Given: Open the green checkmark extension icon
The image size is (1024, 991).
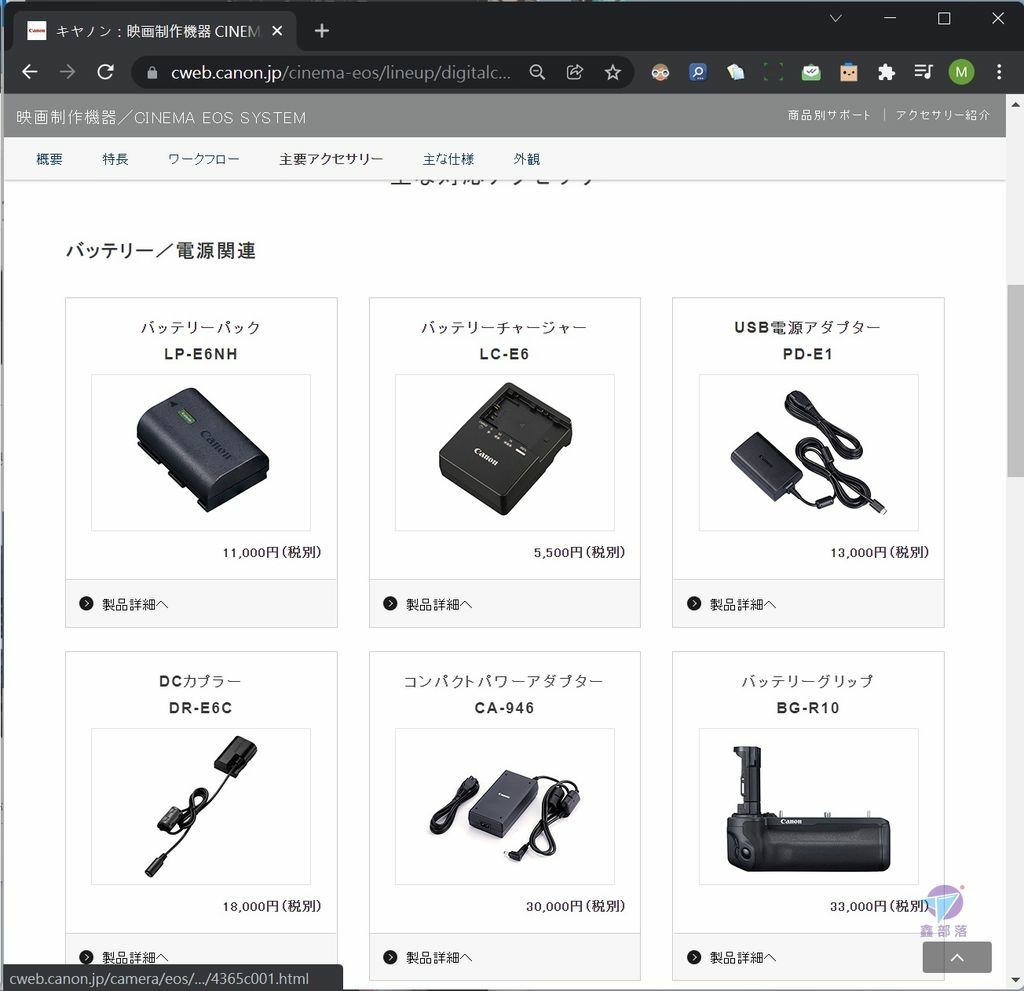Looking at the screenshot, I should [811, 72].
